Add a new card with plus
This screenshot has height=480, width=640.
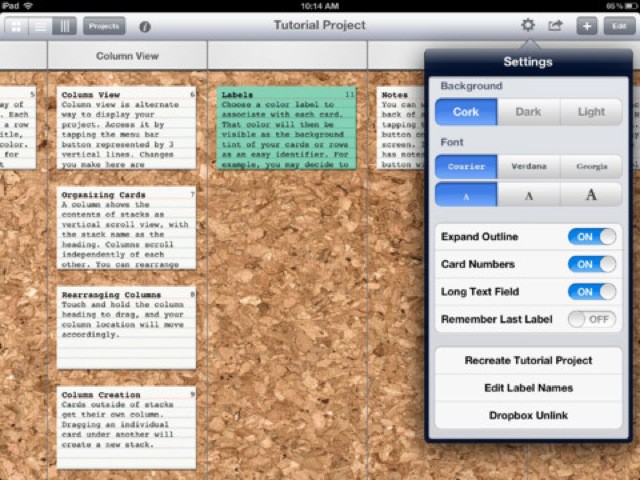(x=587, y=27)
